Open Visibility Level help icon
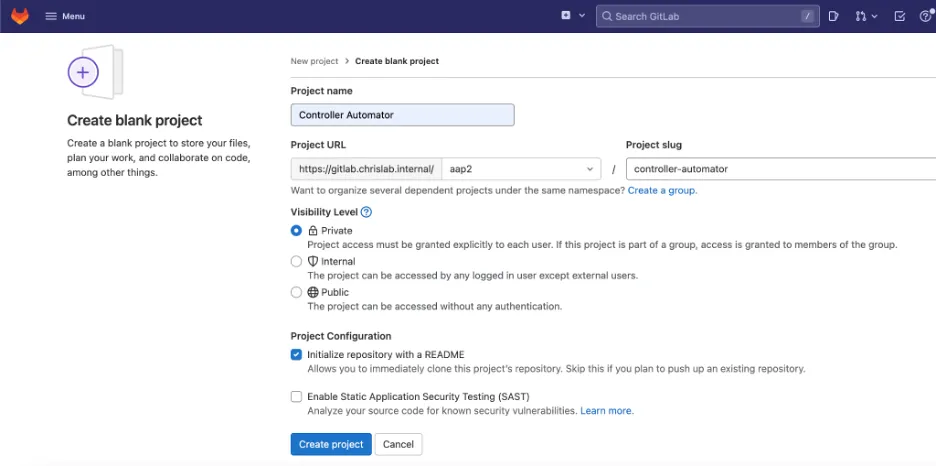936x466 pixels. coord(367,212)
